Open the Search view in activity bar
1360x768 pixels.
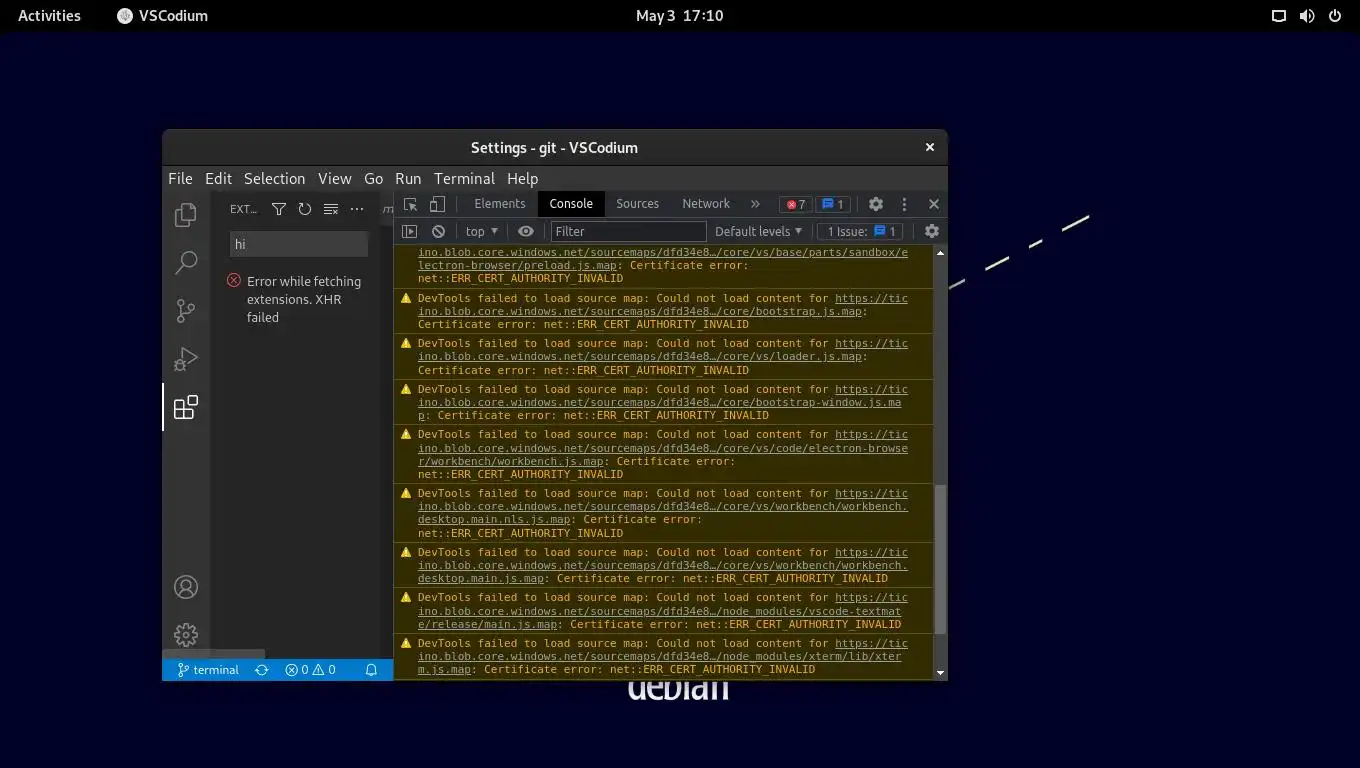[x=186, y=263]
